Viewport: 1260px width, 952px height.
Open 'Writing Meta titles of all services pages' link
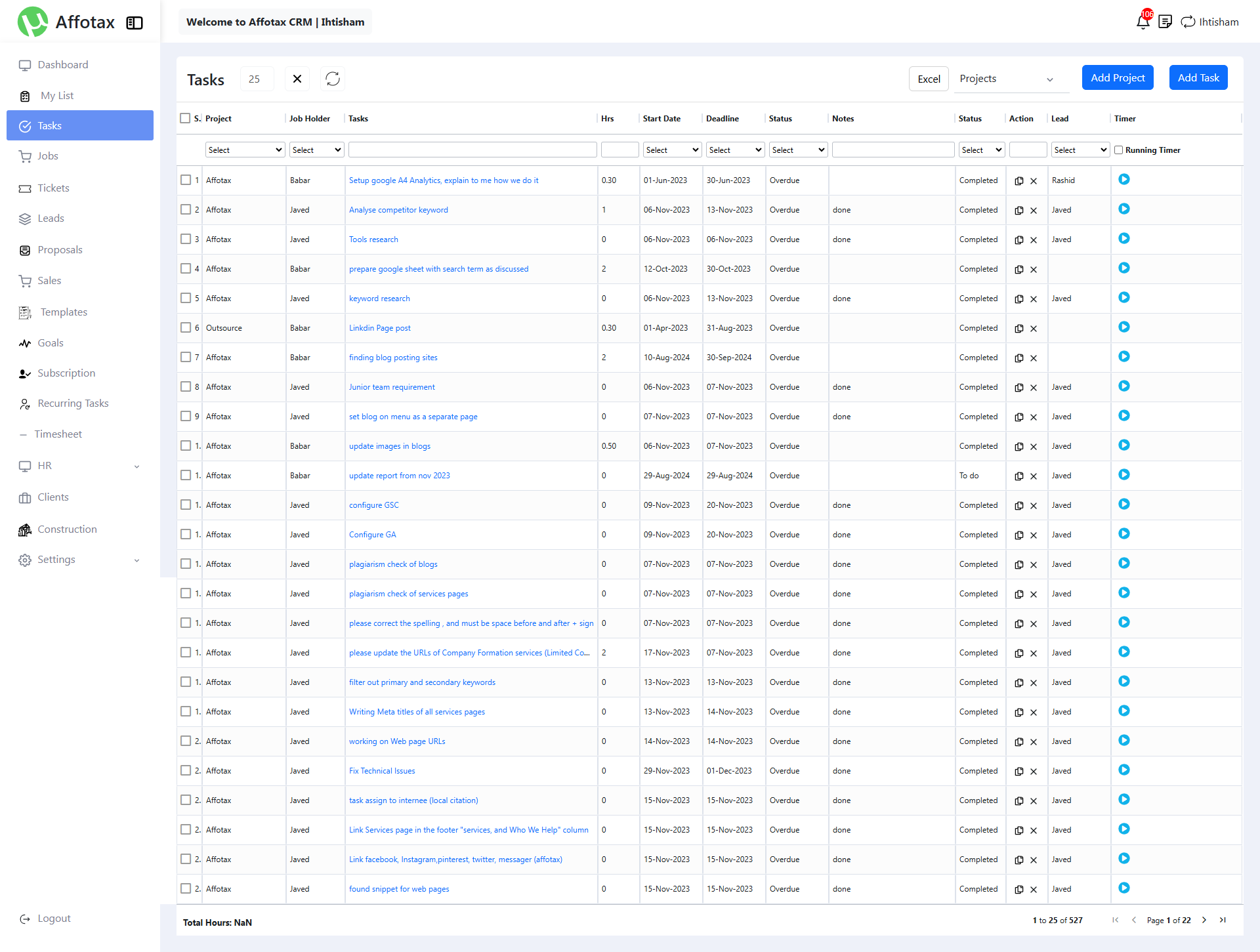(417, 712)
